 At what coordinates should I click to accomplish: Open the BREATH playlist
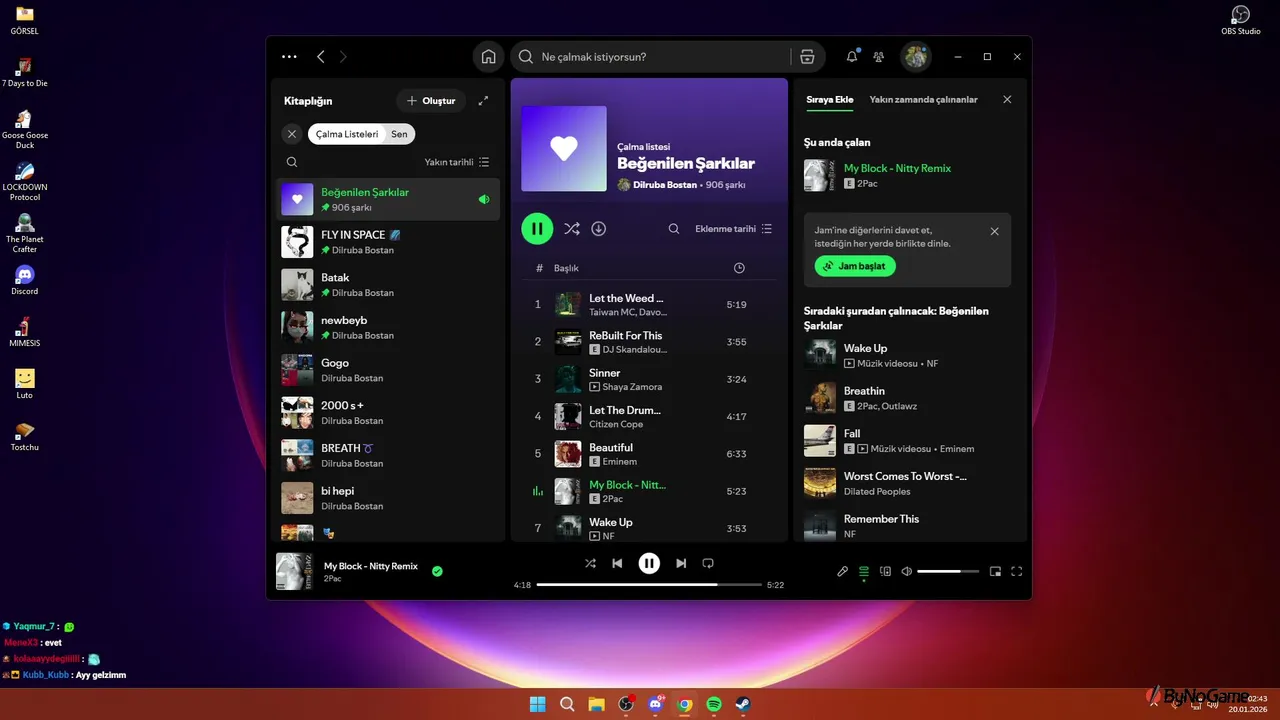click(x=388, y=455)
